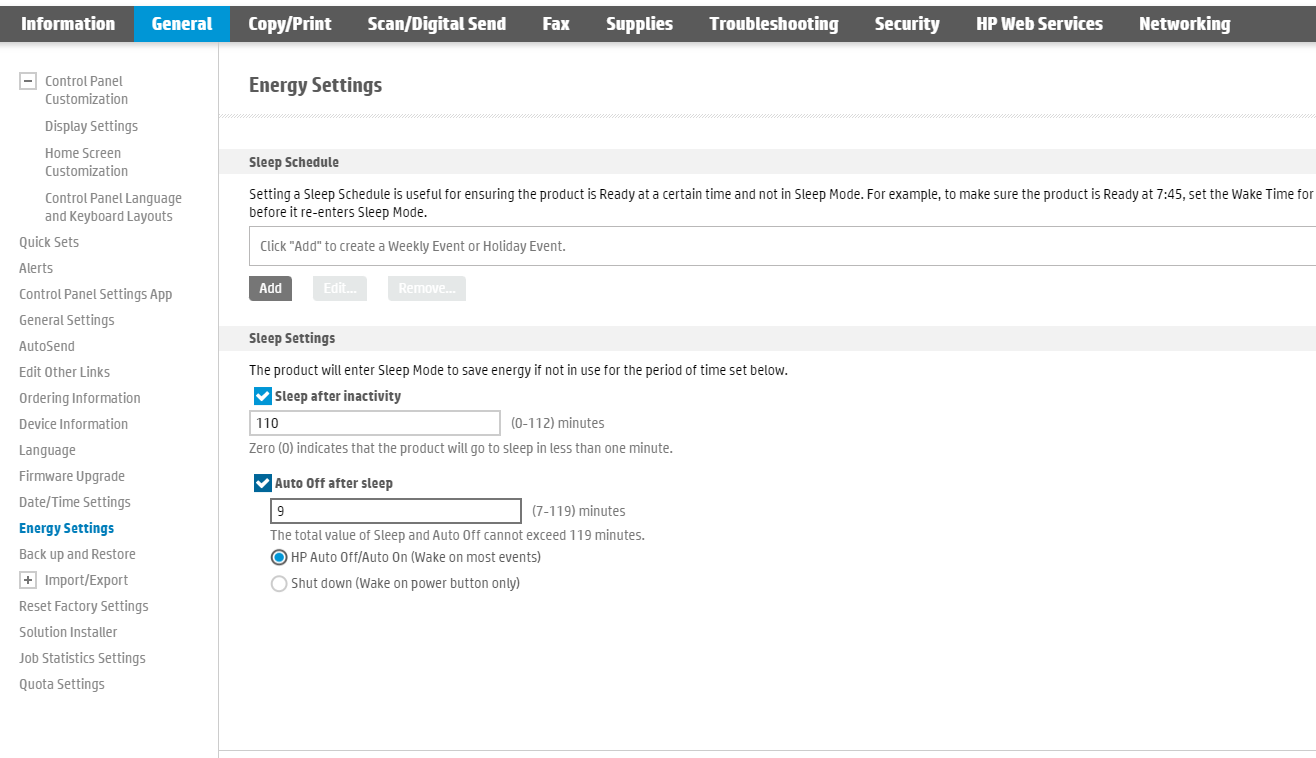Toggle the Sleep after inactivity checkbox
Viewport: 1316px width, 758px height.
click(263, 396)
